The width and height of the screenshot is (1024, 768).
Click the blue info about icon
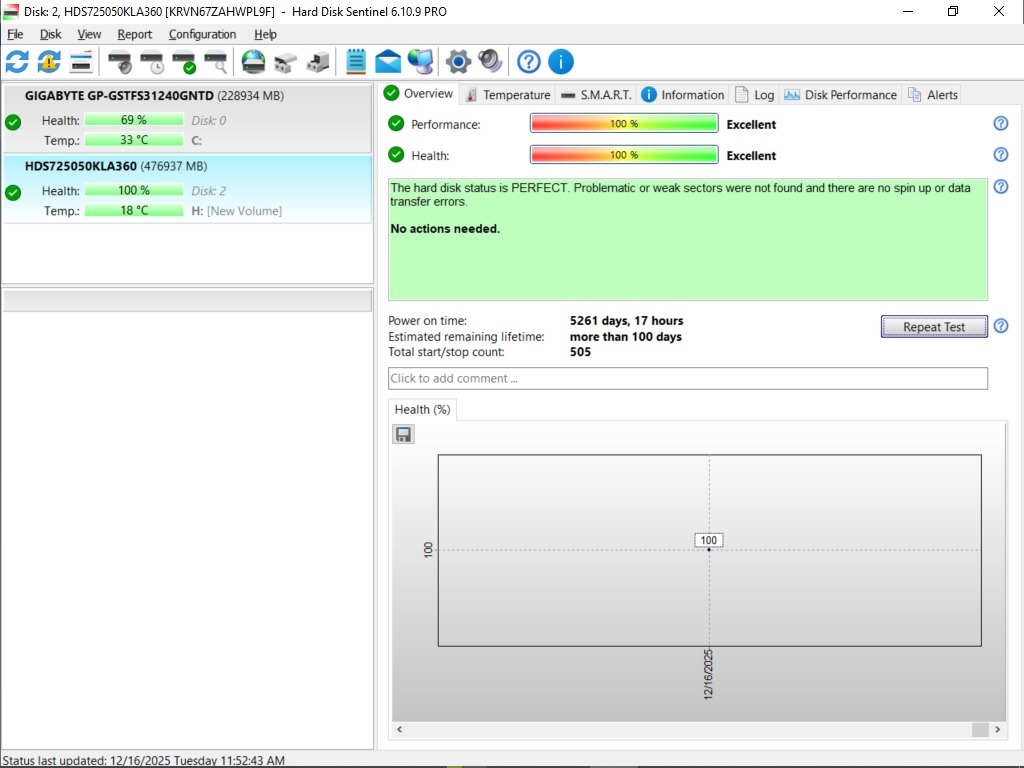point(561,62)
